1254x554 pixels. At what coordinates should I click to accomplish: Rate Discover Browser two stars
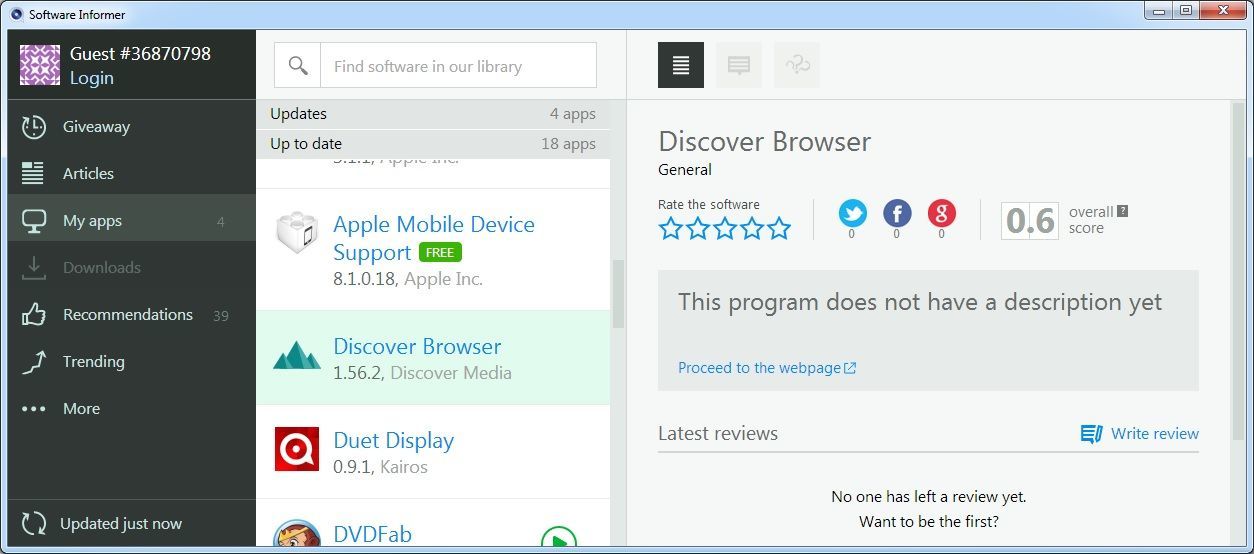[698, 228]
